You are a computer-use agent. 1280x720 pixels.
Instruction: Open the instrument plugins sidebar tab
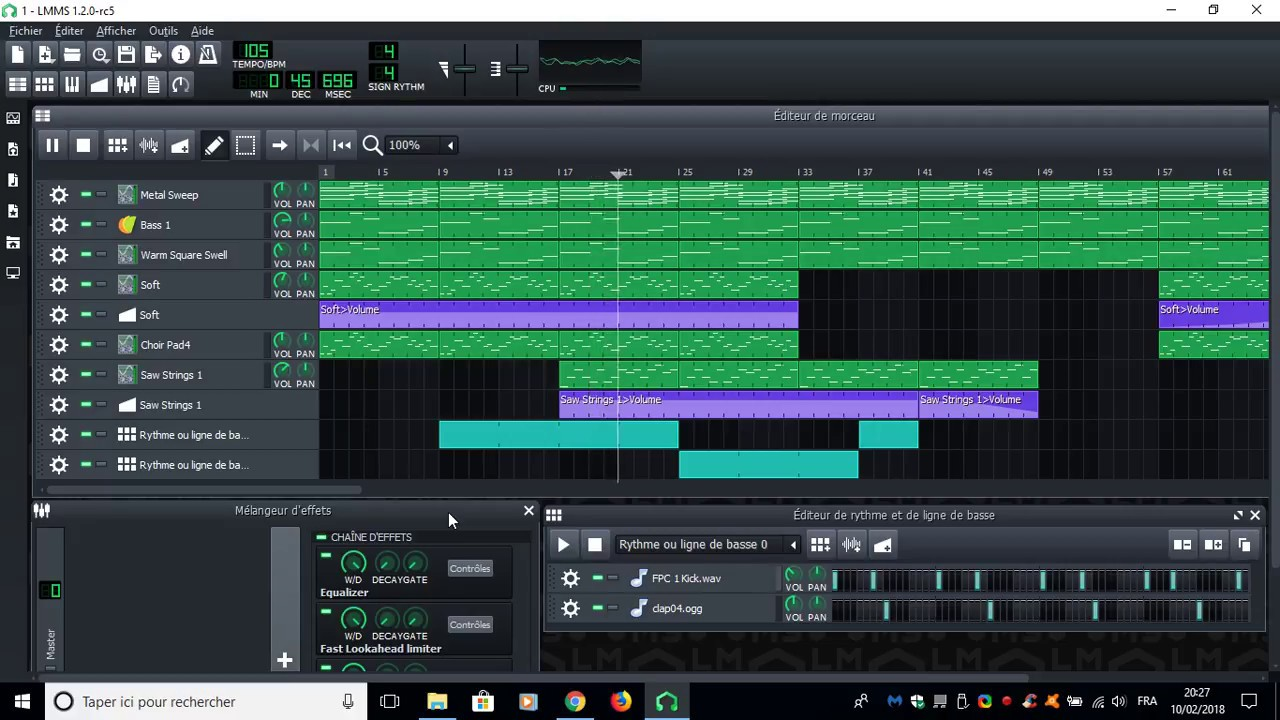point(13,118)
